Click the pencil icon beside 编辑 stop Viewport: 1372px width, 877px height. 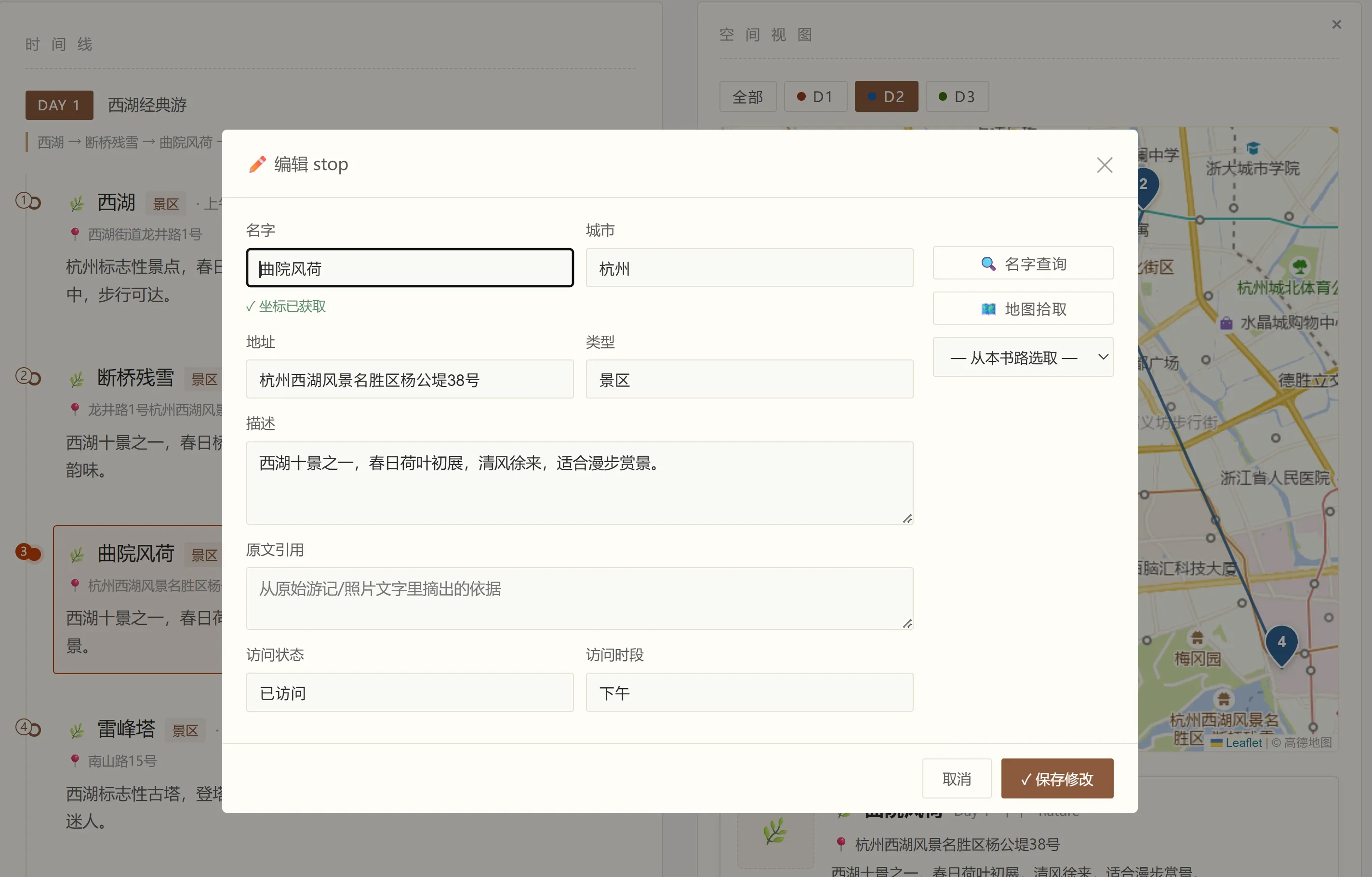pos(257,164)
